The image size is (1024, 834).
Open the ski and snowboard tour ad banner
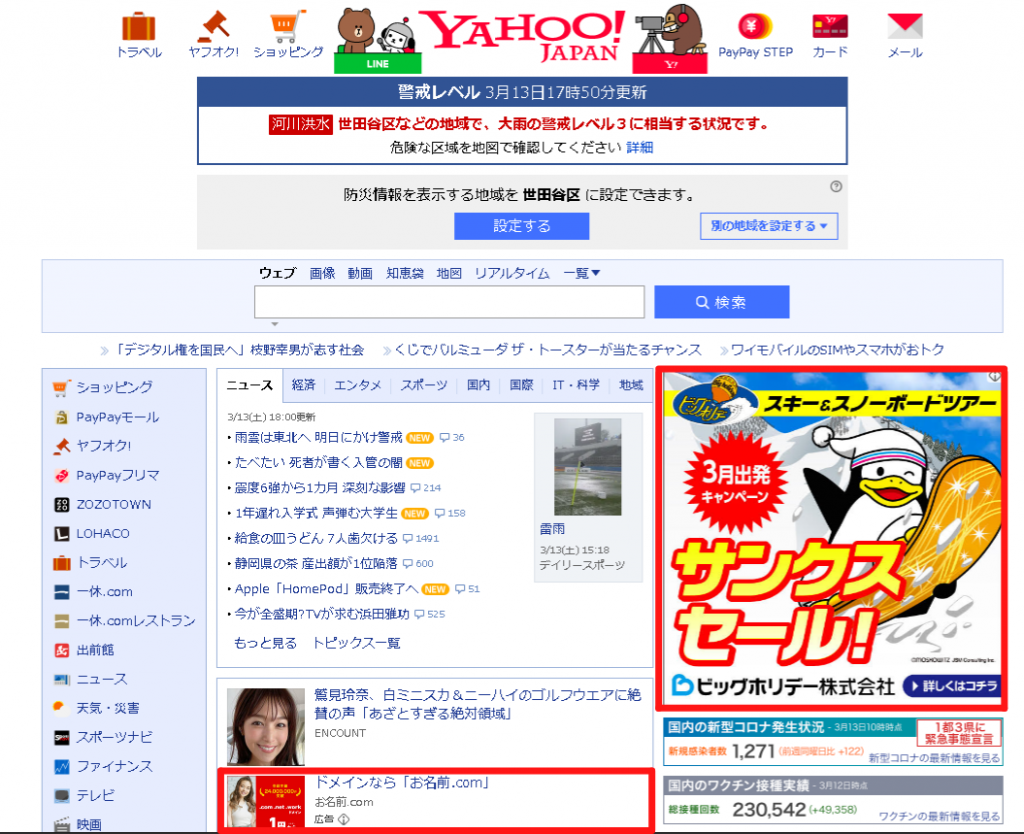tap(831, 538)
